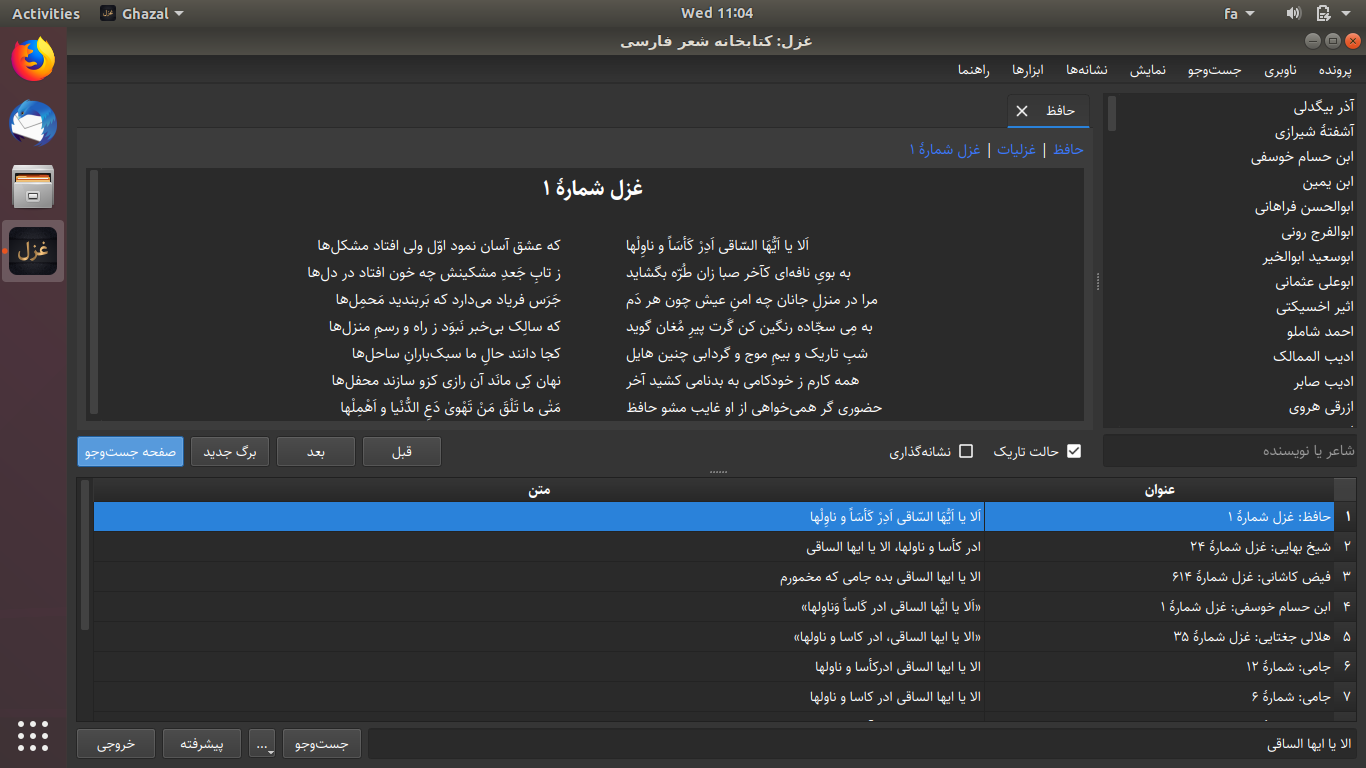Image resolution: width=1366 pixels, height=768 pixels.
Task: Select result شیخ بهایی: غزل شمارهٔ ۲۴
Action: pos(1159,547)
